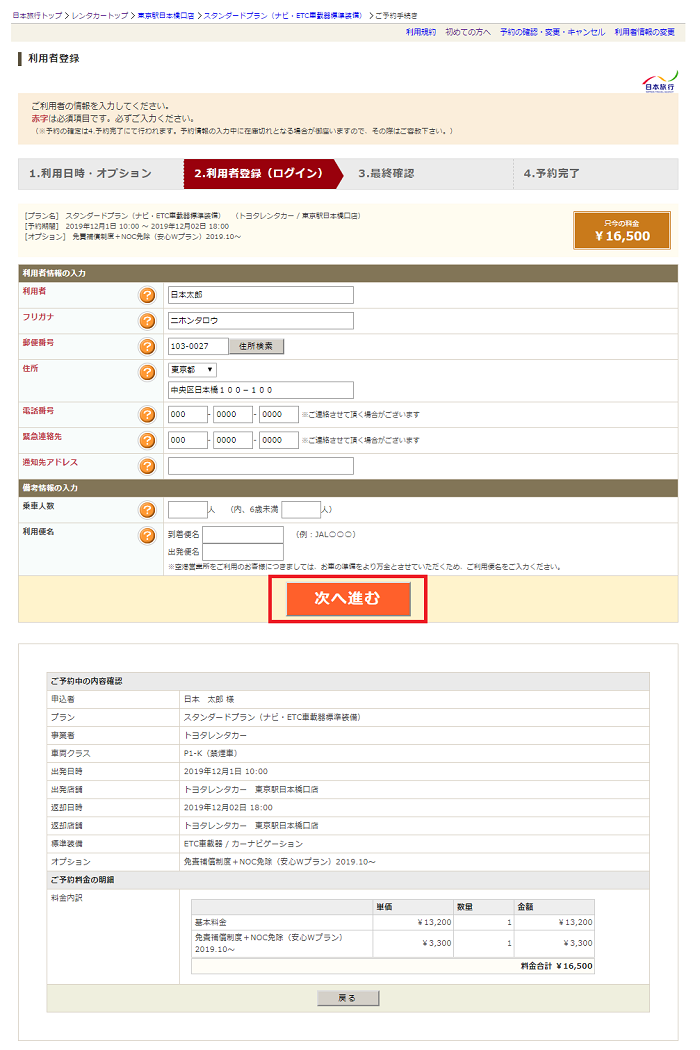Click the 戻る button
The width and height of the screenshot is (700, 1050).
348,998
